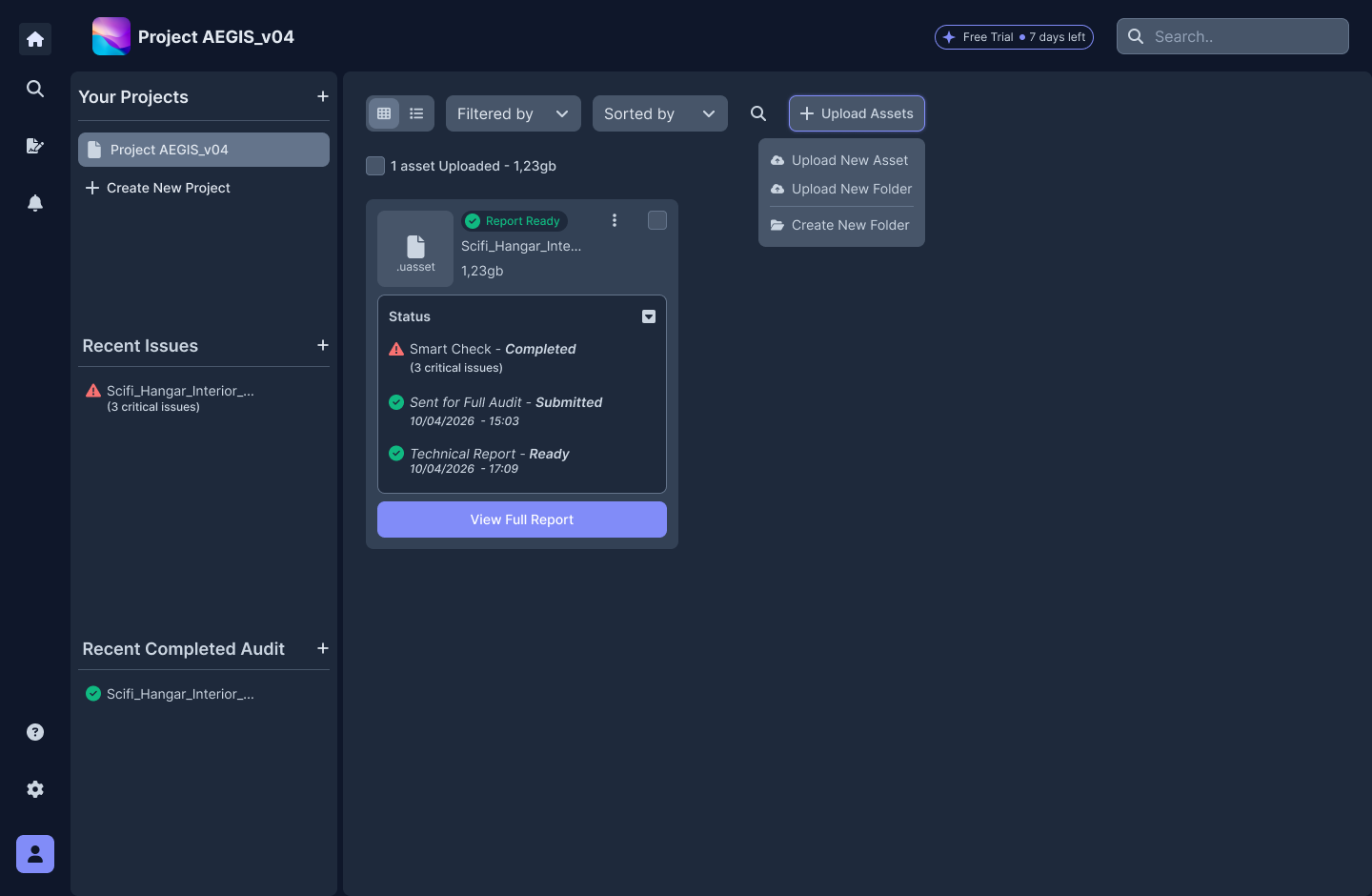Select Create New Folder menu item
Screen dimensions: 1372x896
tap(839, 225)
